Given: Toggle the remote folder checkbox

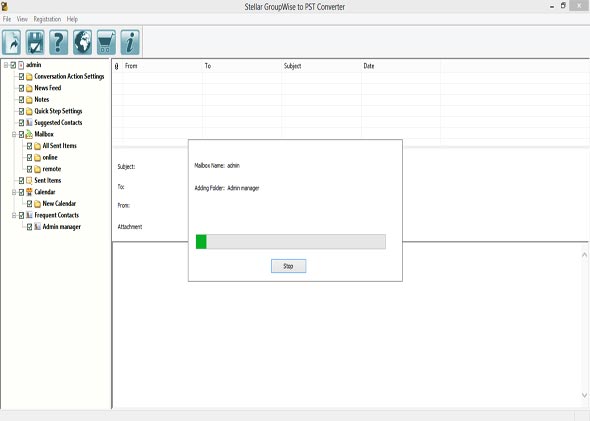Looking at the screenshot, I should tap(29, 169).
